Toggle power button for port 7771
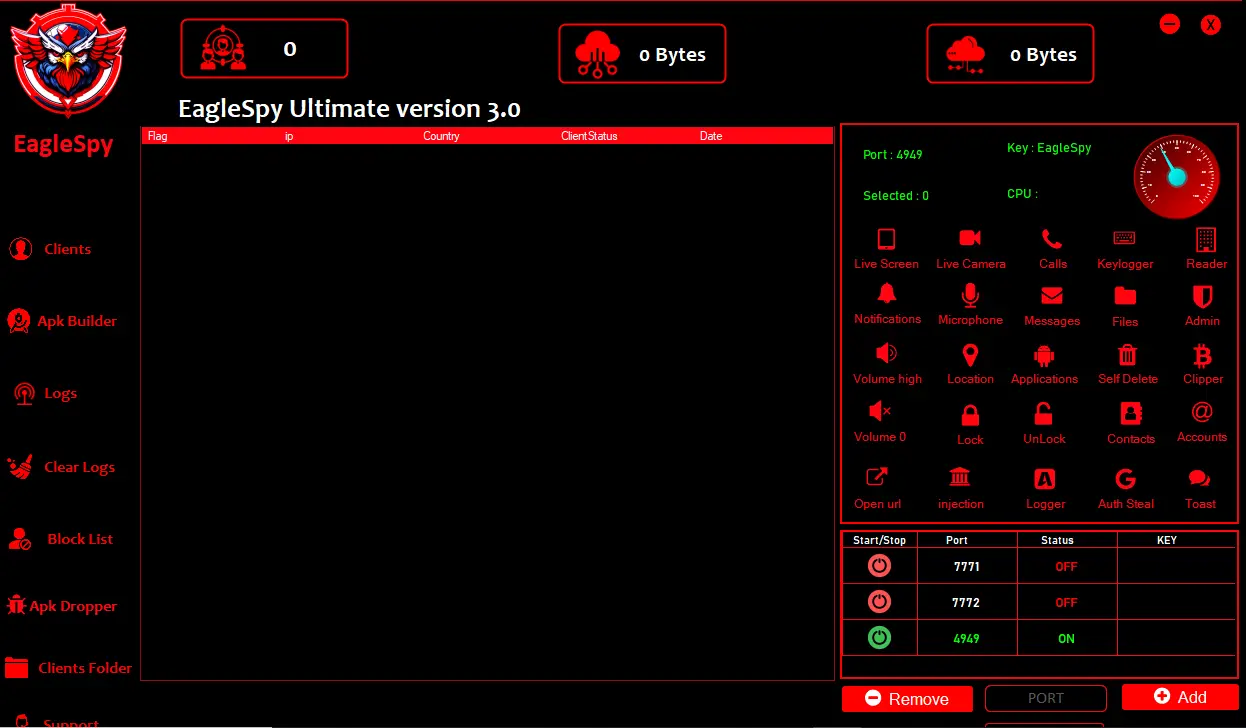Viewport: 1246px width, 728px height. tap(879, 566)
